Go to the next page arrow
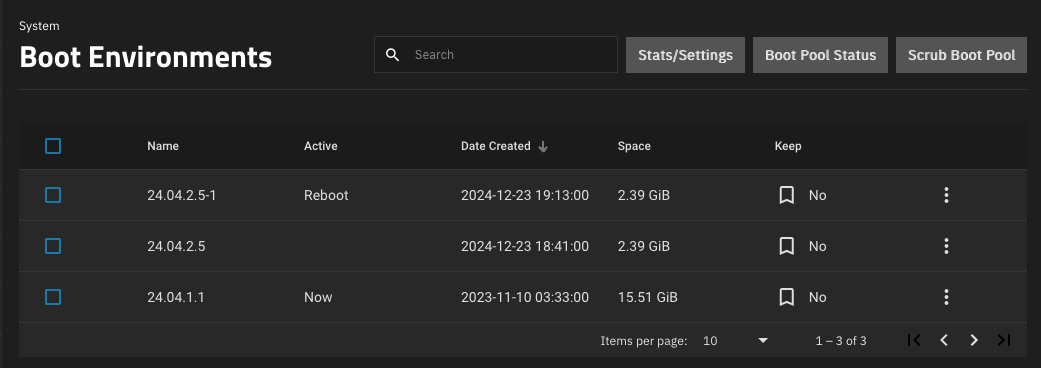 [x=974, y=340]
